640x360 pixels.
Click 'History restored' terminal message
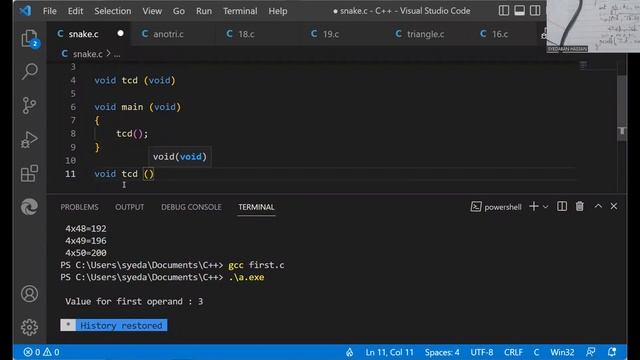[121, 325]
